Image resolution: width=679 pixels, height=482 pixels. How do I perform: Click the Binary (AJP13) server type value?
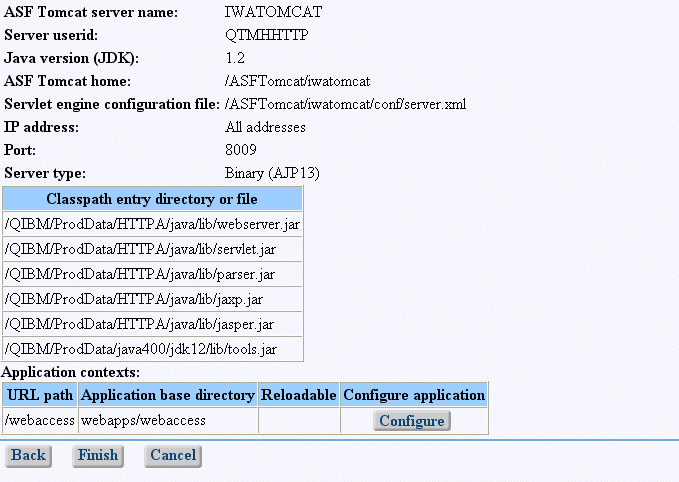coord(272,173)
